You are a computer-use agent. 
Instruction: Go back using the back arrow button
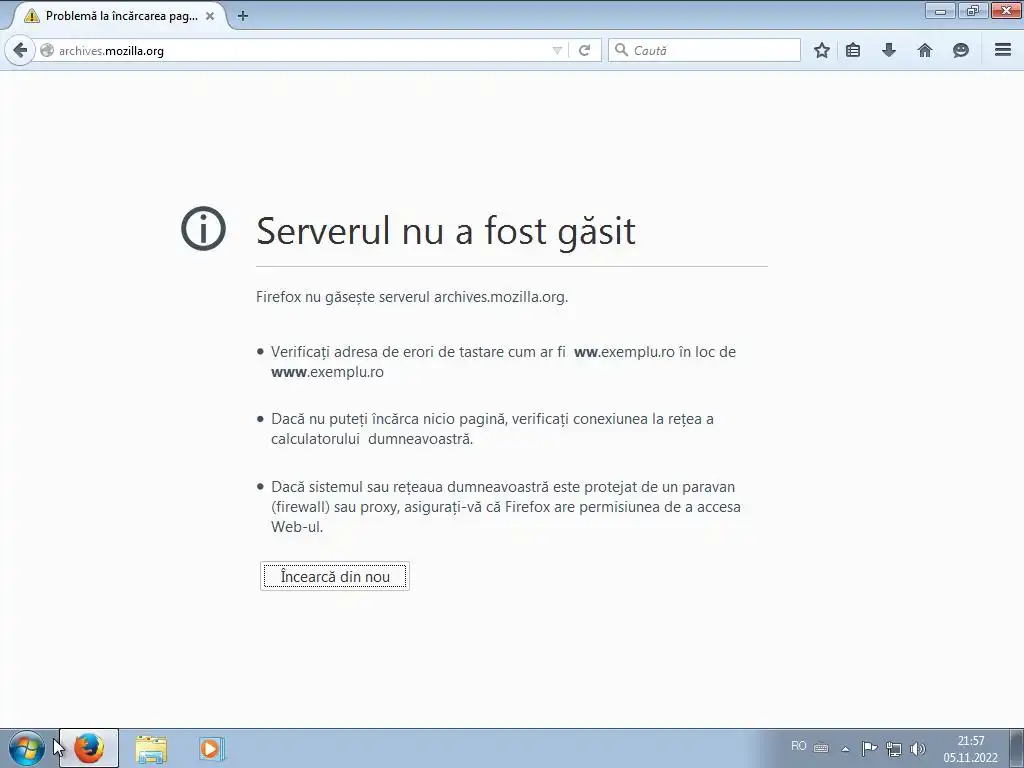(x=20, y=50)
